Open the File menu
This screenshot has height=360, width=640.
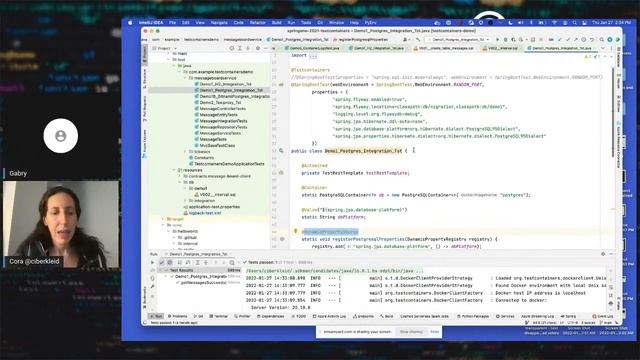(x=172, y=22)
